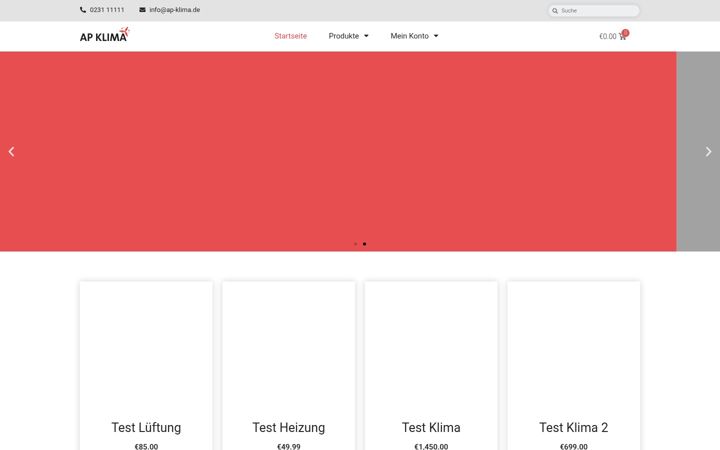Click the €49.99 price
The width and height of the screenshot is (720, 450).
289,446
